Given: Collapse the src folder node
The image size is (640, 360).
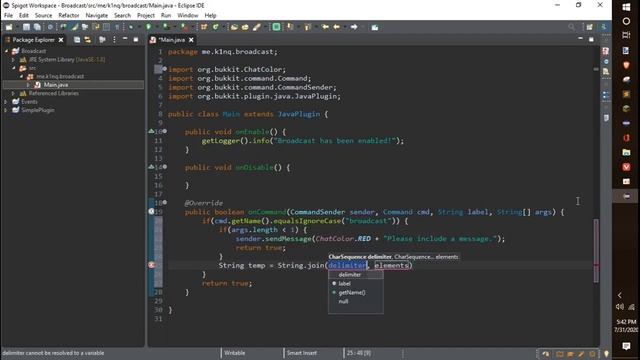Looking at the screenshot, I should [13, 68].
